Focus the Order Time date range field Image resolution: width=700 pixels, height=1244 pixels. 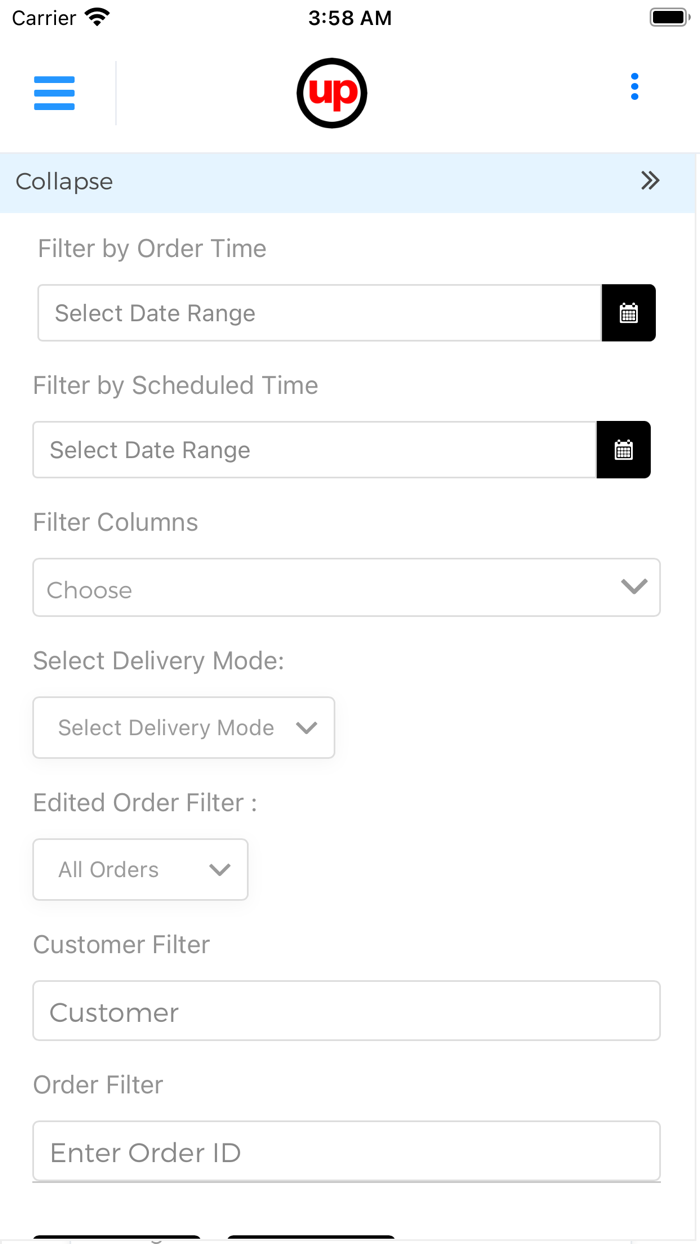pyautogui.click(x=319, y=313)
